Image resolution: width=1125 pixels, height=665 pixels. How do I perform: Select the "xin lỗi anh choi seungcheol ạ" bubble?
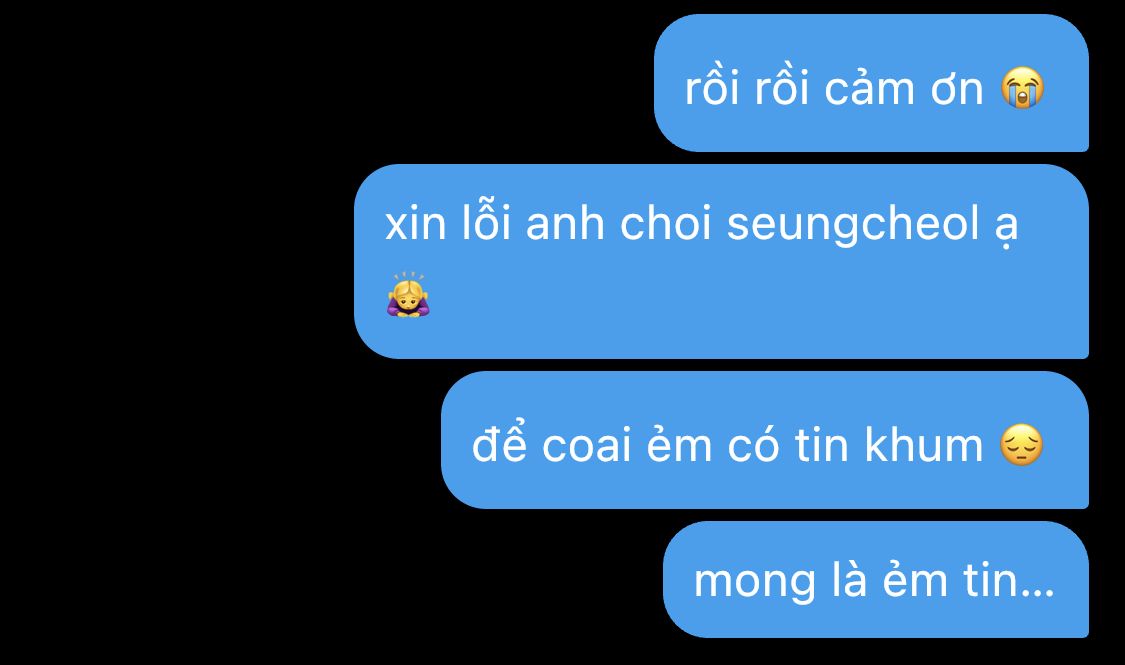click(x=721, y=261)
